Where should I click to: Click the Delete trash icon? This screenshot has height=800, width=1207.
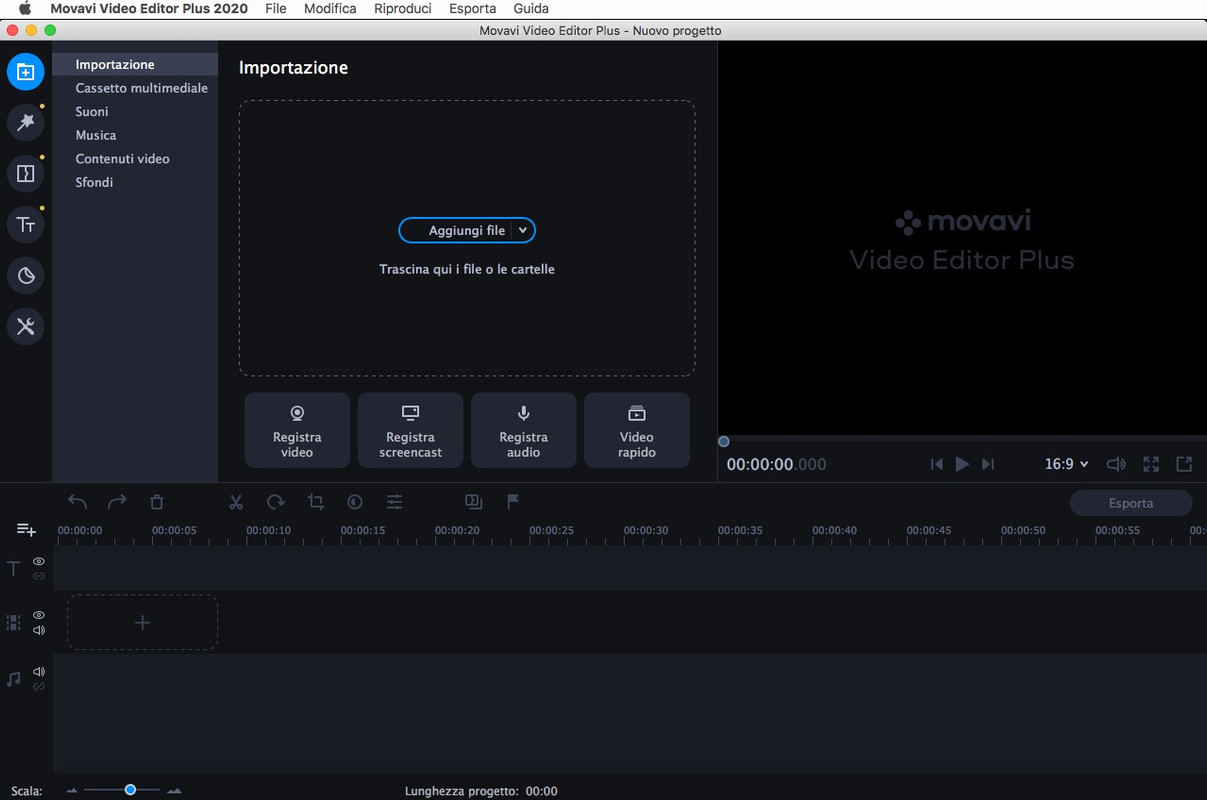[x=157, y=502]
